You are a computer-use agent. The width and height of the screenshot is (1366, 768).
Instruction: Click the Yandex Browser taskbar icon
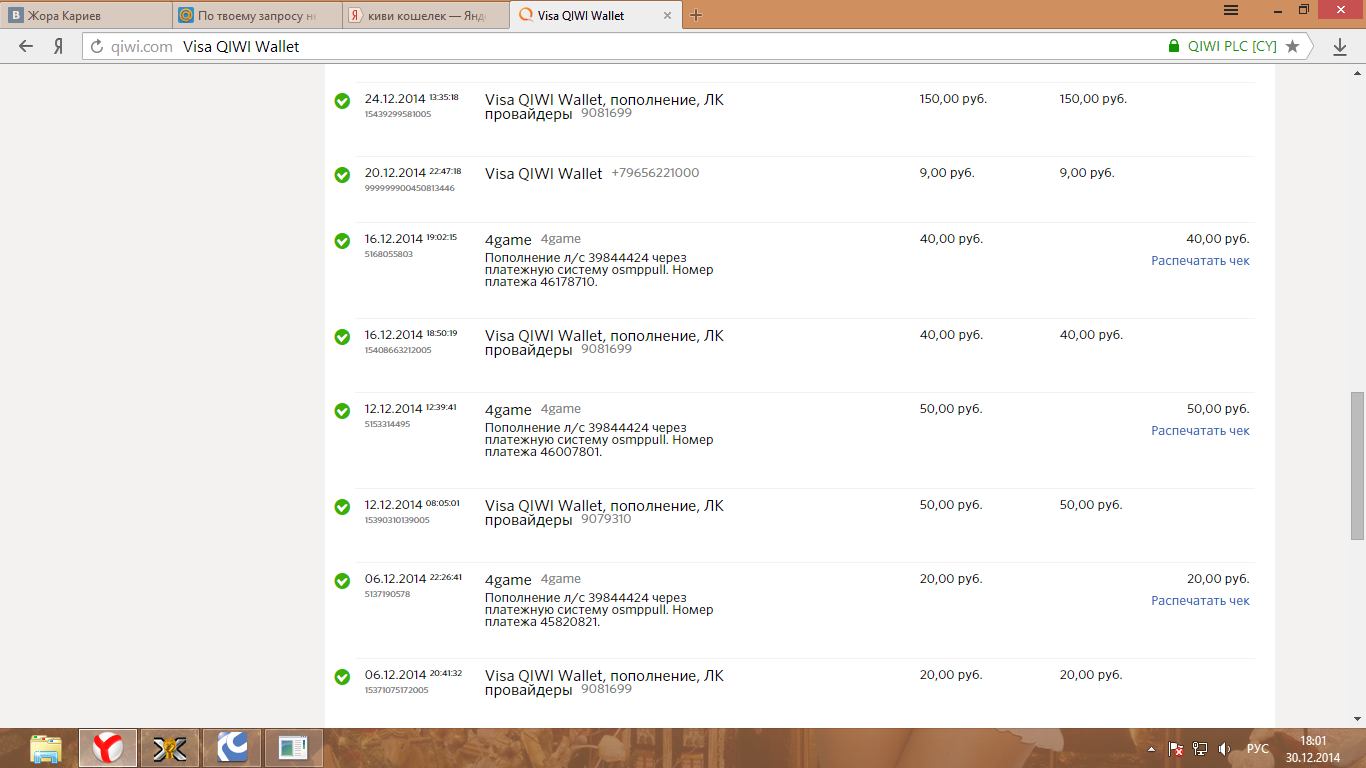[x=108, y=748]
